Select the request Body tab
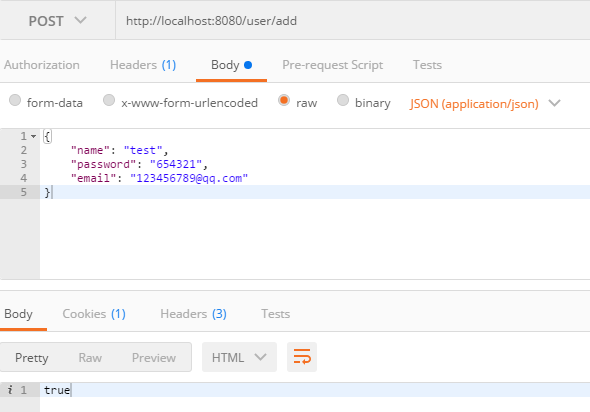This screenshot has width=590, height=412. pyautogui.click(x=231, y=65)
